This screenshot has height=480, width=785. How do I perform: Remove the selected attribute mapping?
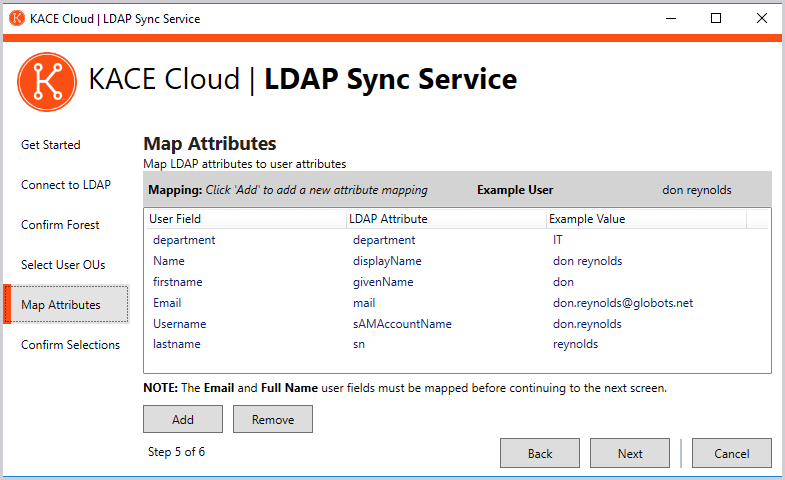tap(272, 419)
